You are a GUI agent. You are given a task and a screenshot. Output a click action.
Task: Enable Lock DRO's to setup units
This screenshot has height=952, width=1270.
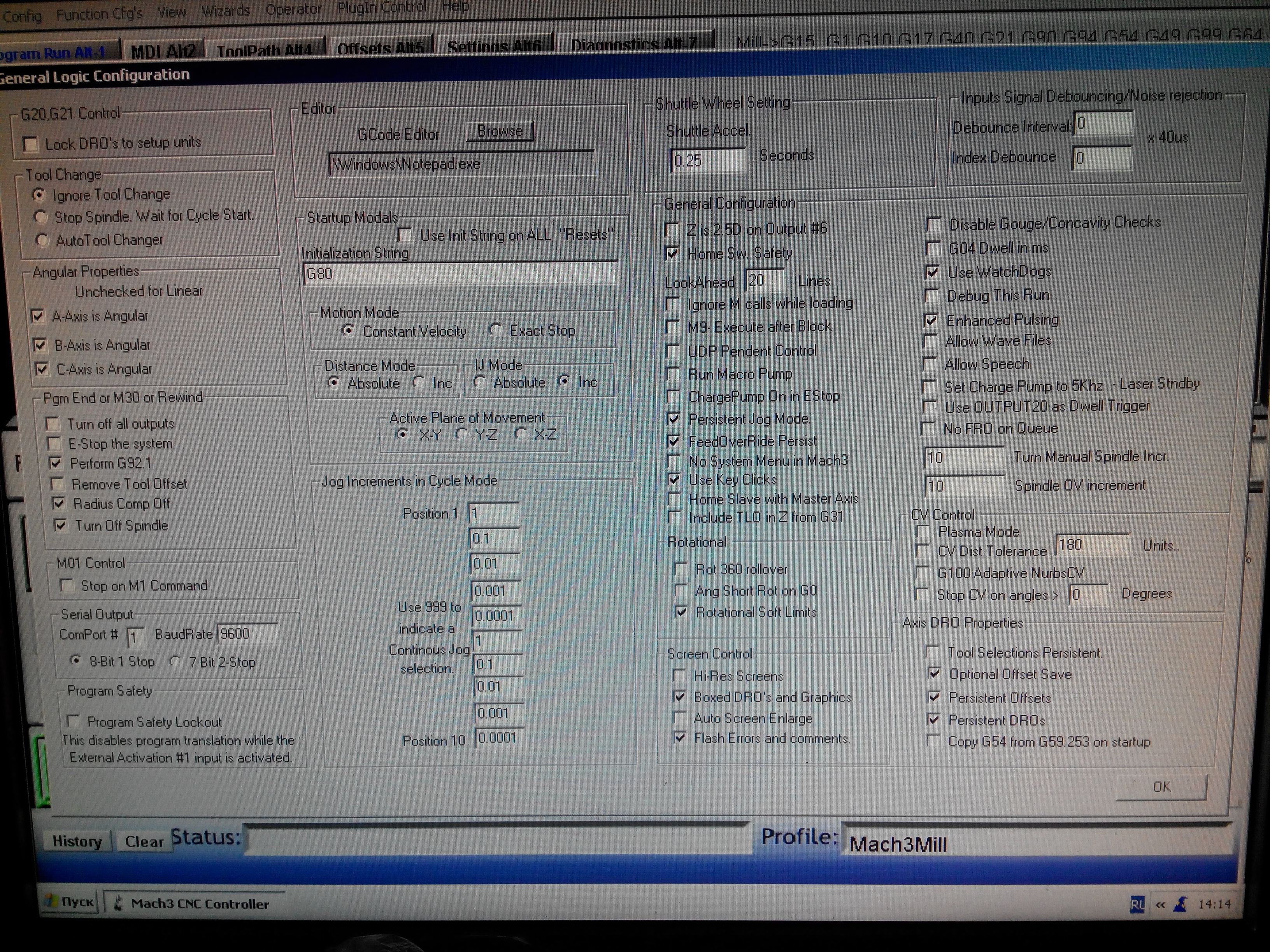point(31,144)
